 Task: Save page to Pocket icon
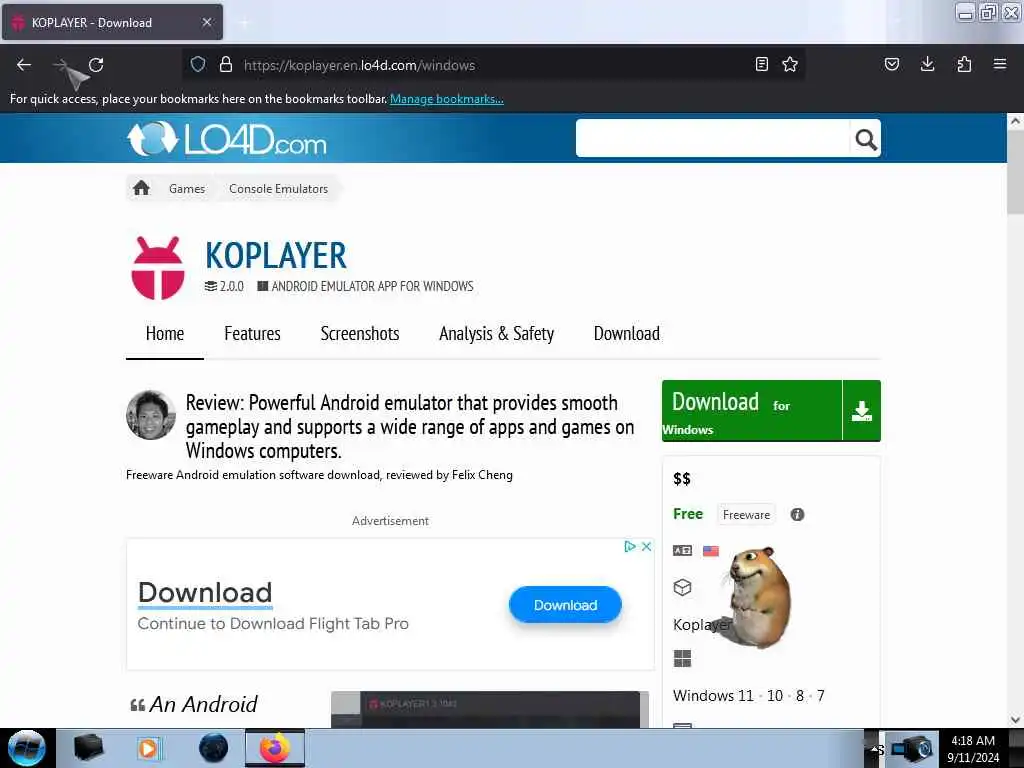point(891,64)
